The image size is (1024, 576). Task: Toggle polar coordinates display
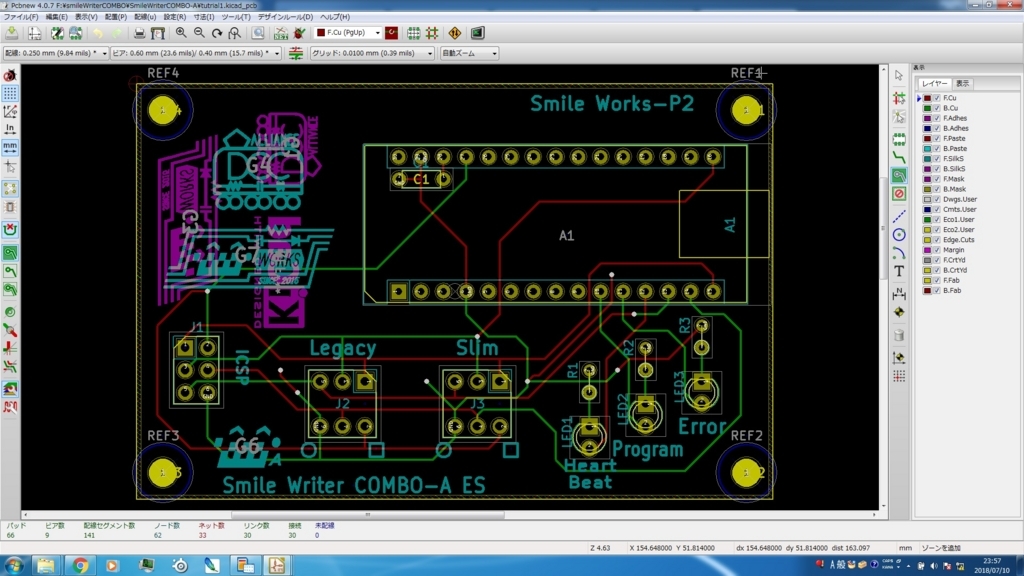[10, 112]
